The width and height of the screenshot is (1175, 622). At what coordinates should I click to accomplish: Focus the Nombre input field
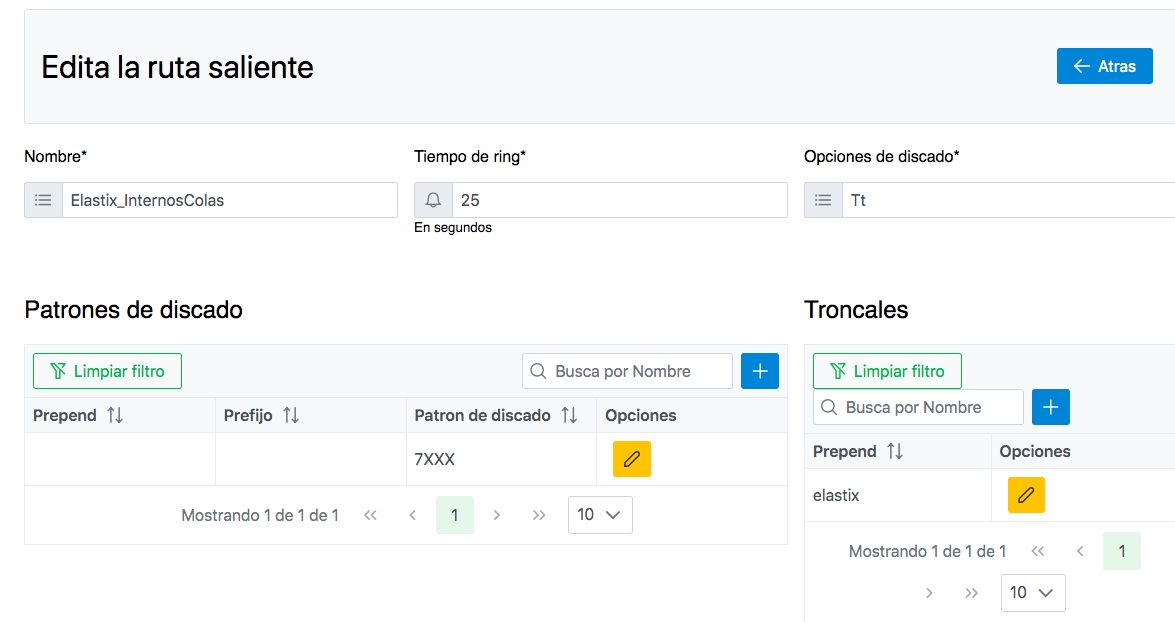coord(229,200)
